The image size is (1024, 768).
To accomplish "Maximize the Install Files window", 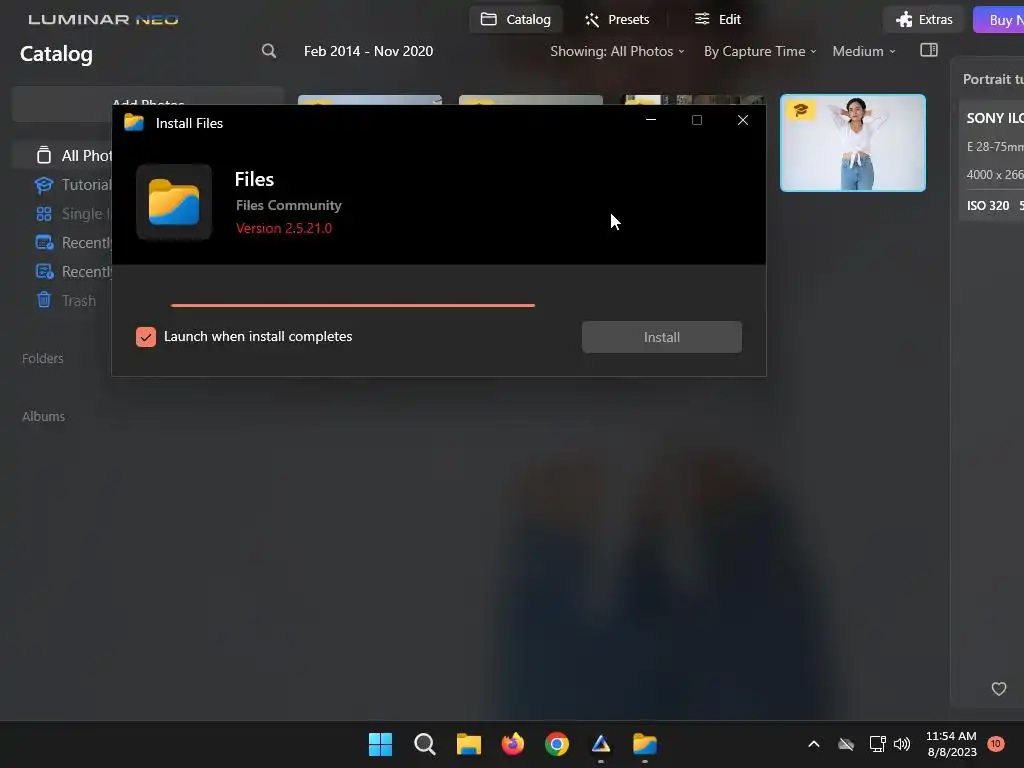I will pyautogui.click(x=697, y=120).
